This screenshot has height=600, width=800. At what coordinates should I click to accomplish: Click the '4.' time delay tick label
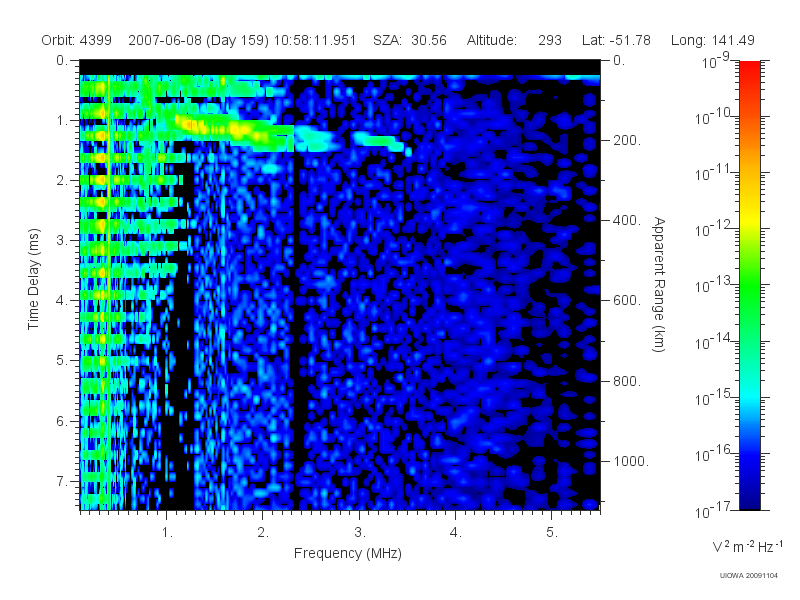[62, 301]
